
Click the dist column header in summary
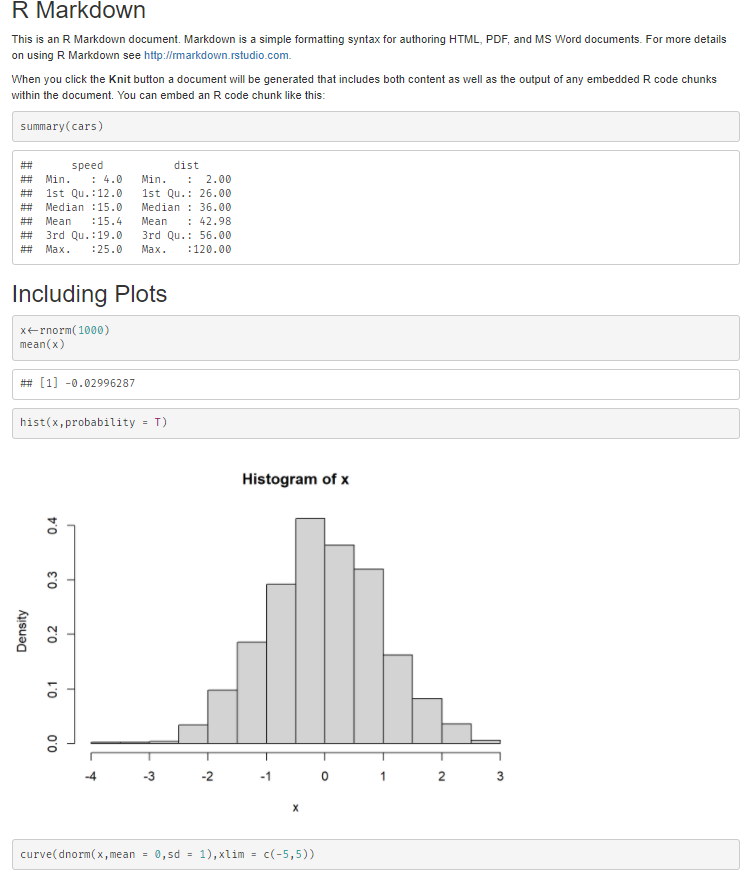pos(186,165)
